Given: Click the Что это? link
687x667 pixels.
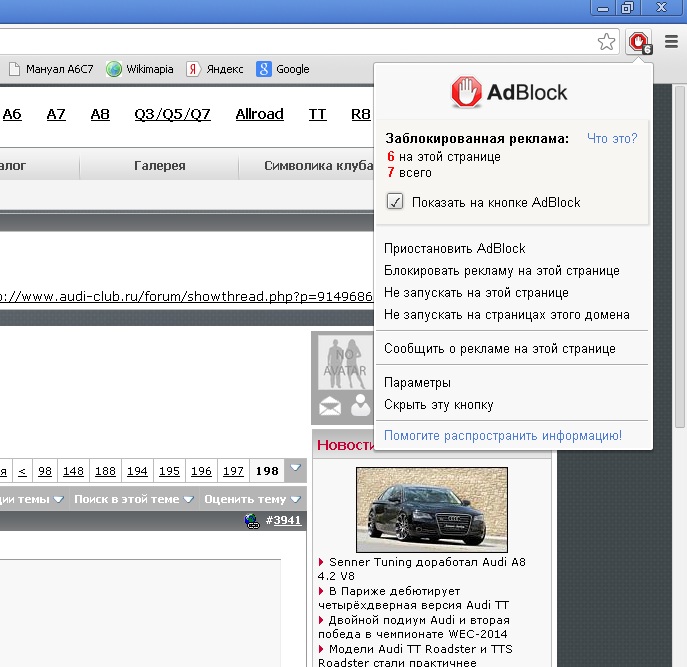Looking at the screenshot, I should point(612,138).
